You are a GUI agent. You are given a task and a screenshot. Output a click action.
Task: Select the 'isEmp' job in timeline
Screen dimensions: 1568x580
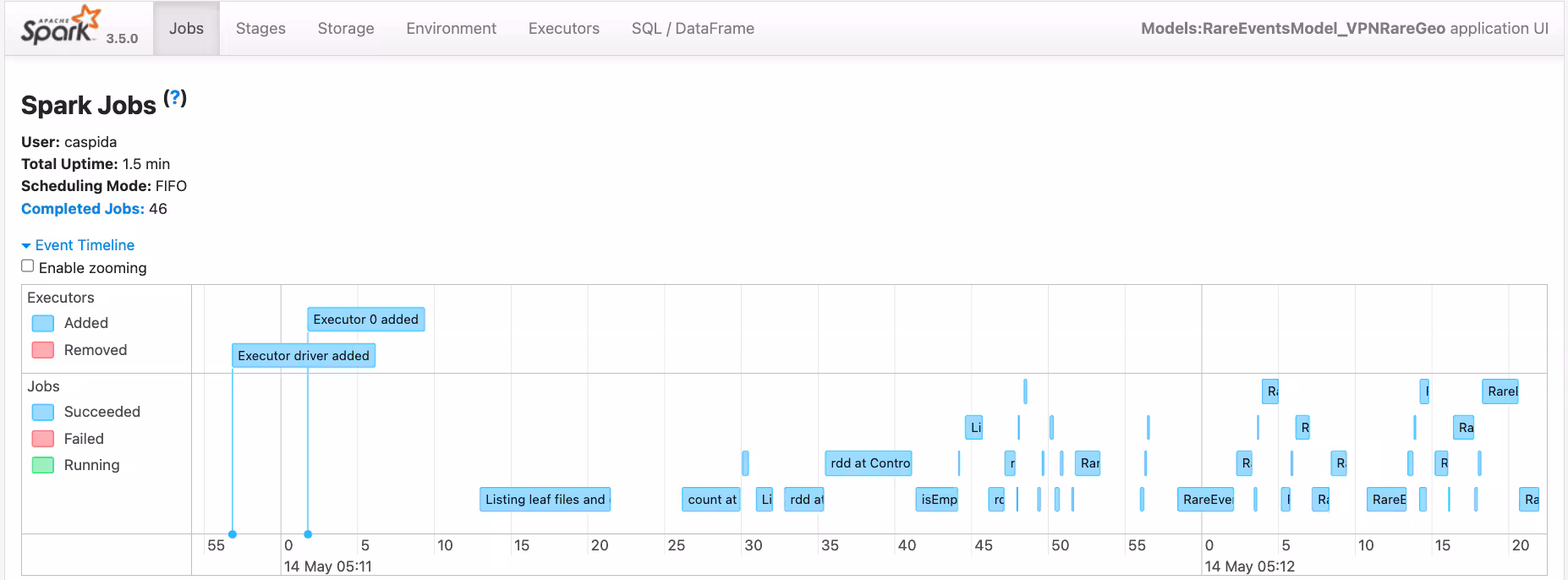(938, 500)
